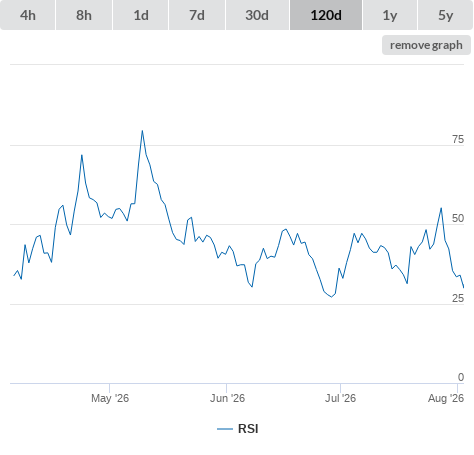
Task: Click the remove graph button
Action: click(426, 45)
